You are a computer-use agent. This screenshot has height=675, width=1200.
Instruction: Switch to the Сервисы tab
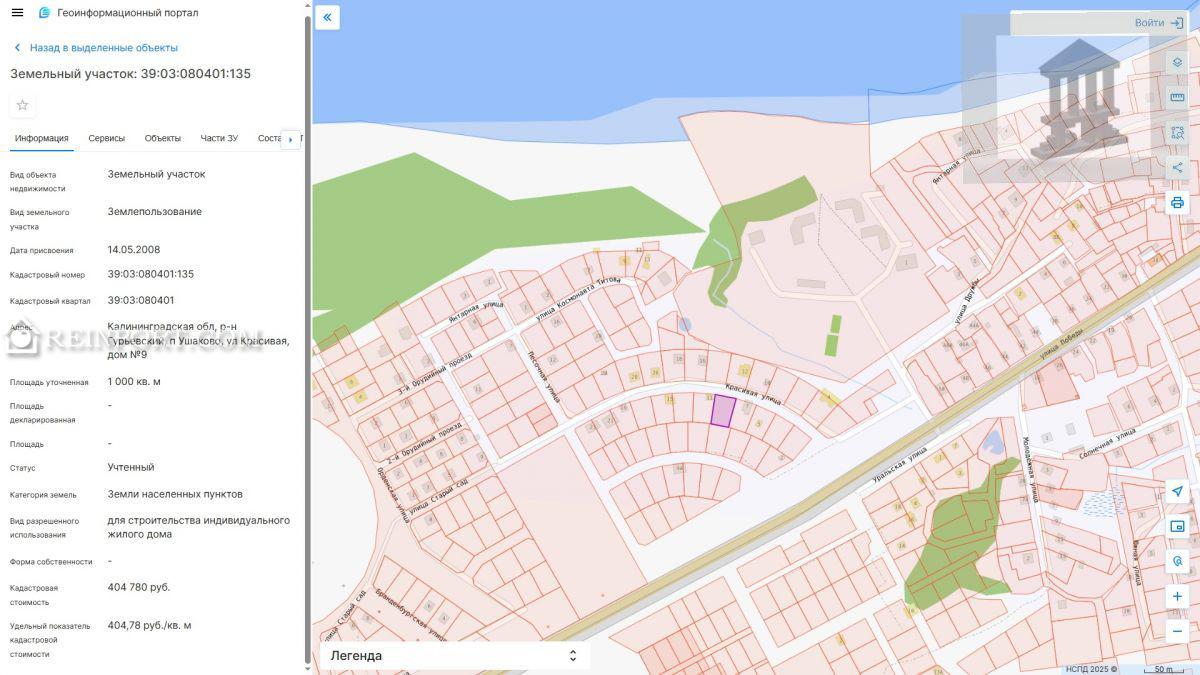[x=106, y=138]
